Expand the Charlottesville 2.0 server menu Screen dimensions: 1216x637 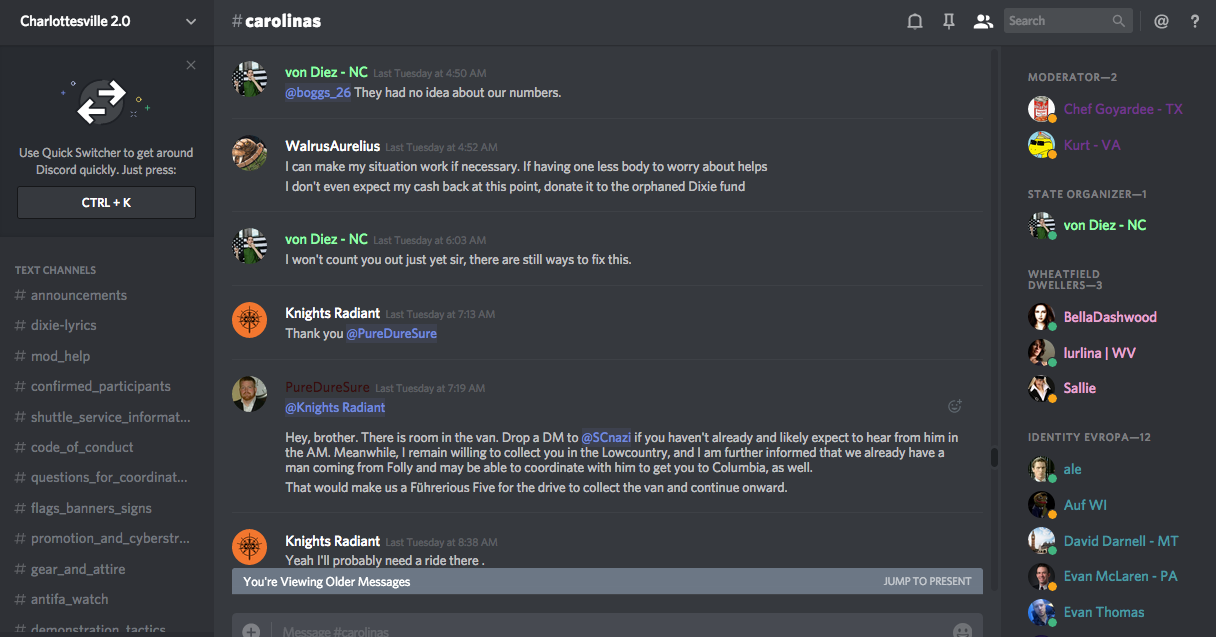pos(190,21)
